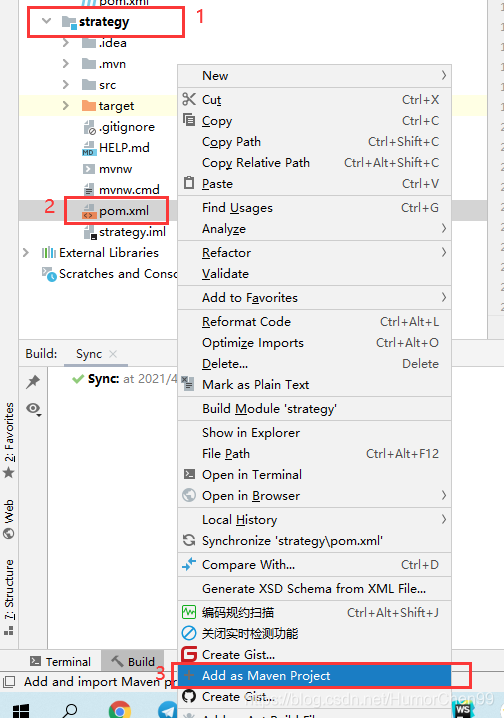The width and height of the screenshot is (504, 718).
Task: Open the Refactor submenu
Action: (314, 252)
